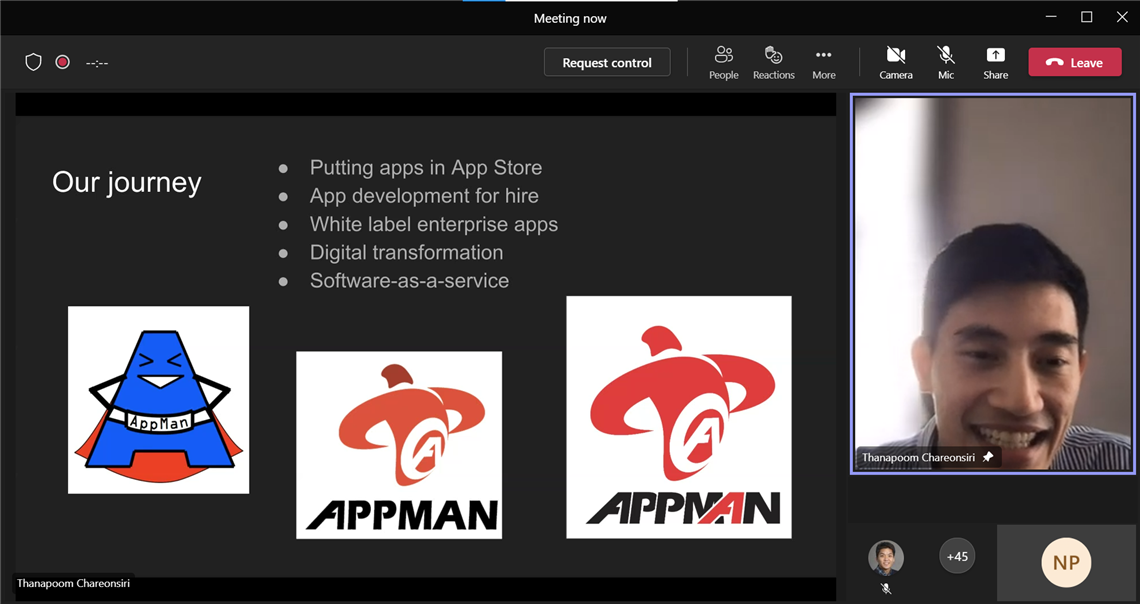Open the People panel
This screenshot has width=1140, height=604.
723,62
